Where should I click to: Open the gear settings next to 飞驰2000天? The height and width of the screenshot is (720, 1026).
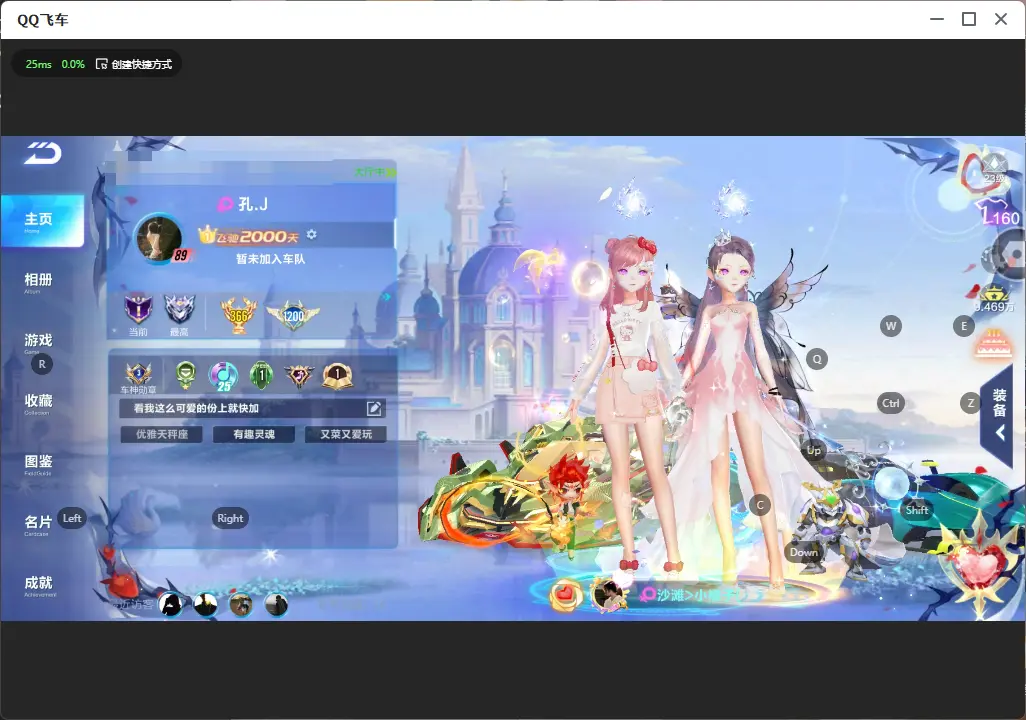(312, 234)
